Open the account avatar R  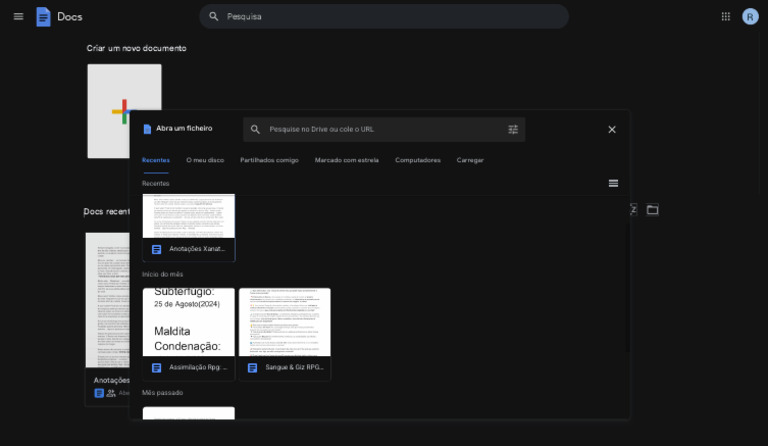click(x=750, y=17)
